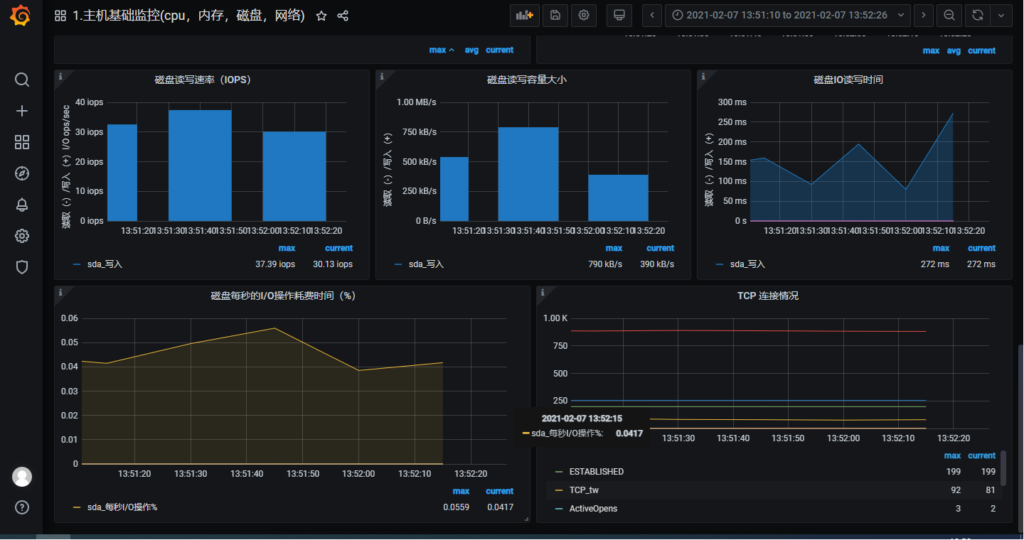This screenshot has width=1024, height=540.
Task: Open the TCP 连接情况 panel title menu
Action: point(767,296)
